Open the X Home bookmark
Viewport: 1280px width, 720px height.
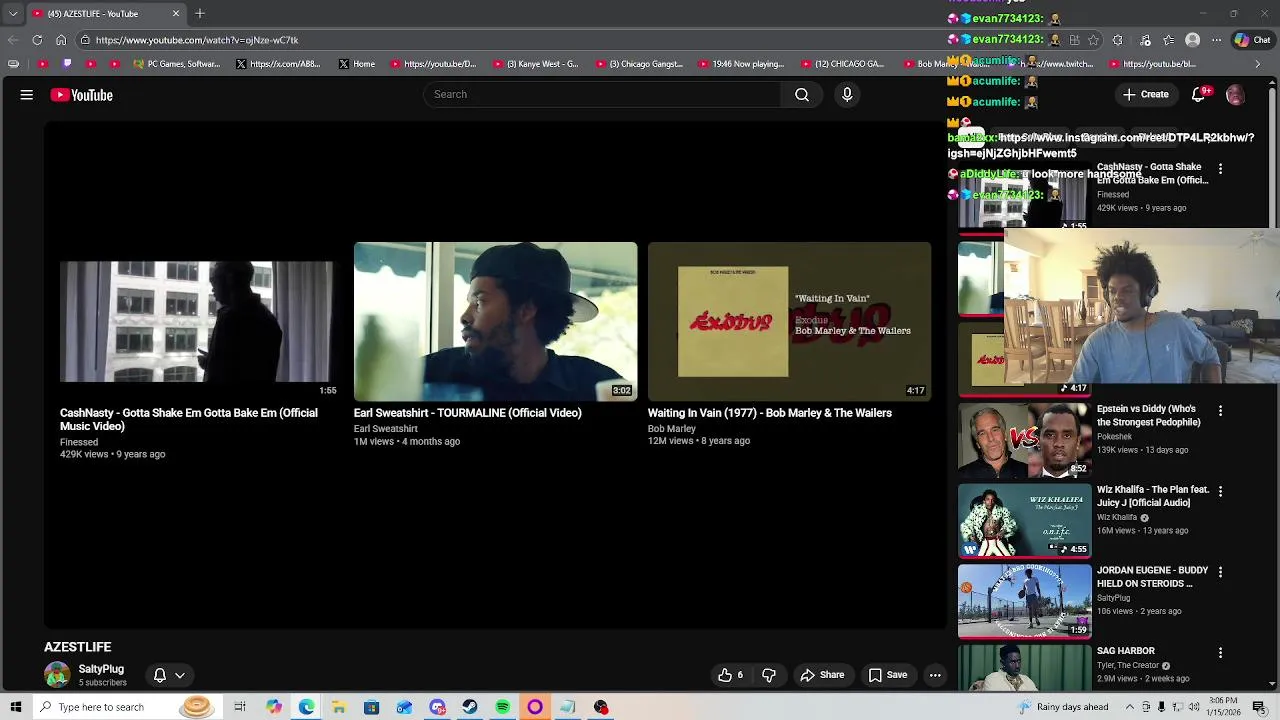(357, 64)
